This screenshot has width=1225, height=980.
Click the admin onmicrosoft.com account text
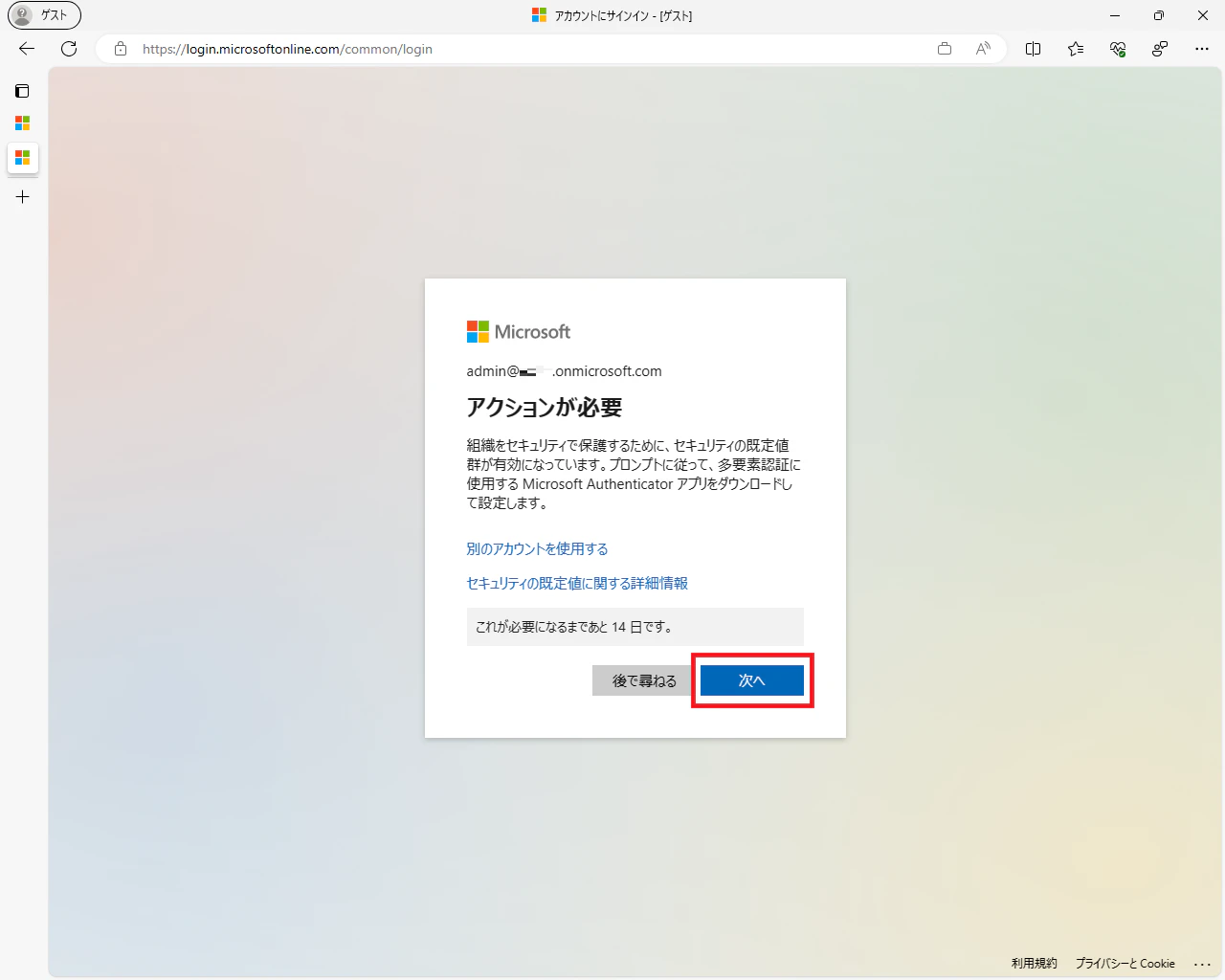click(564, 371)
